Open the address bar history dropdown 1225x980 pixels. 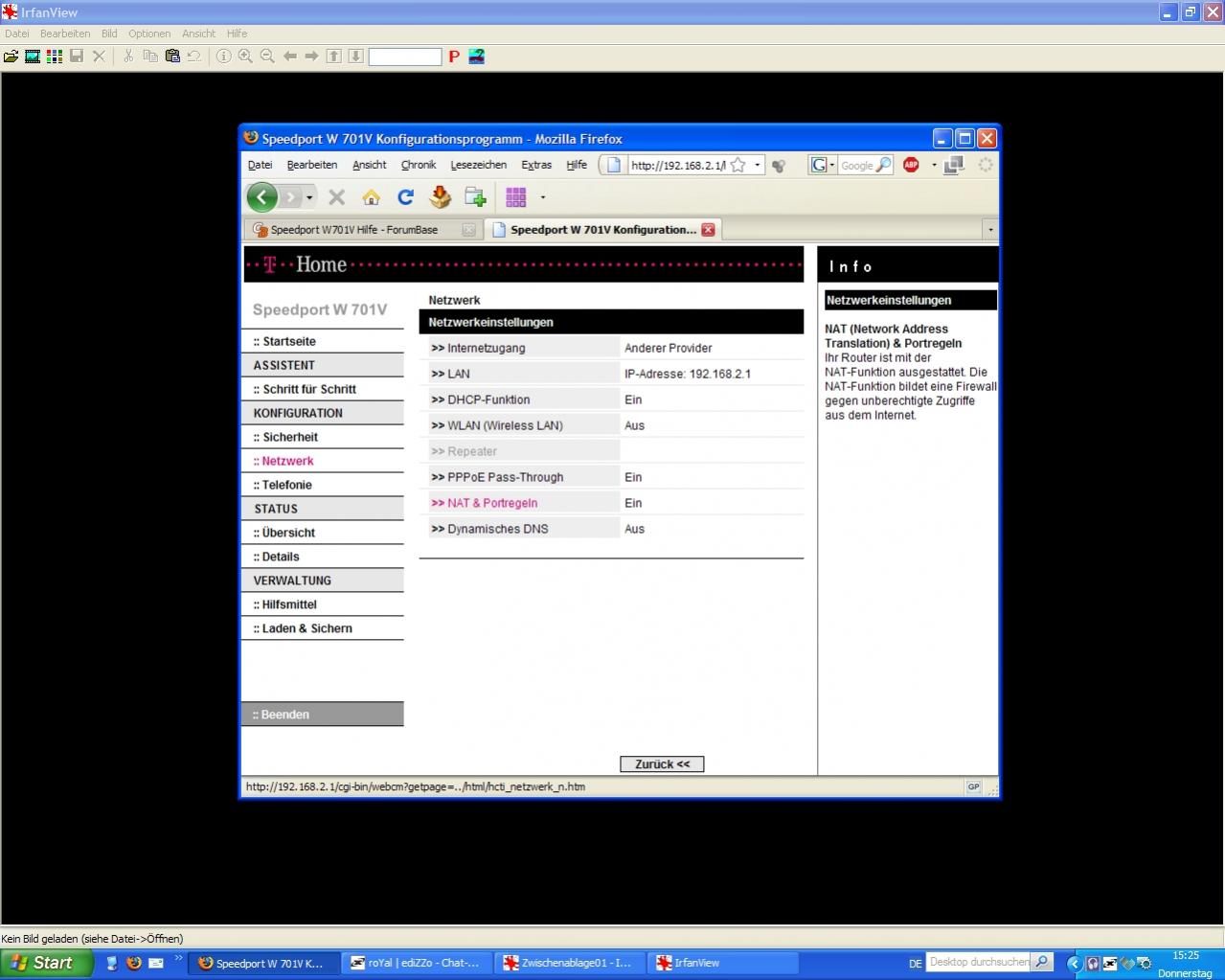pyautogui.click(x=757, y=165)
